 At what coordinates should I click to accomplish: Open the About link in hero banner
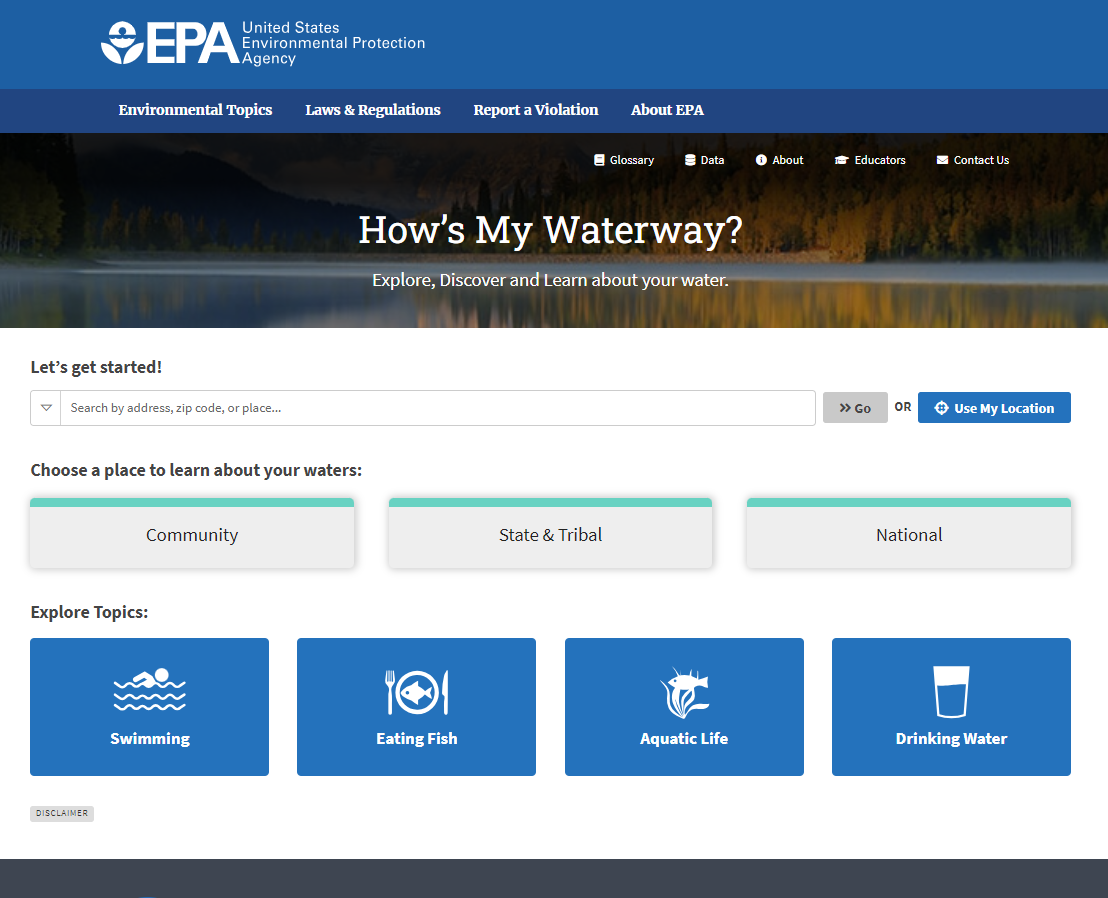pyautogui.click(x=779, y=160)
